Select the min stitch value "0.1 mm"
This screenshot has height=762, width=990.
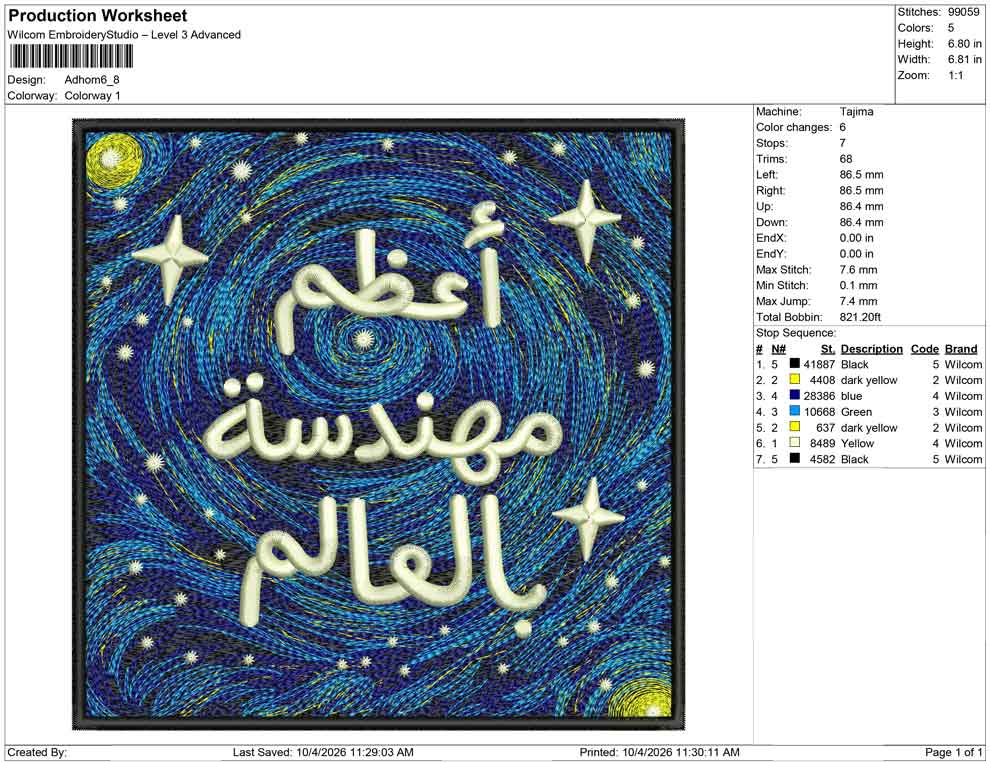pyautogui.click(x=859, y=285)
